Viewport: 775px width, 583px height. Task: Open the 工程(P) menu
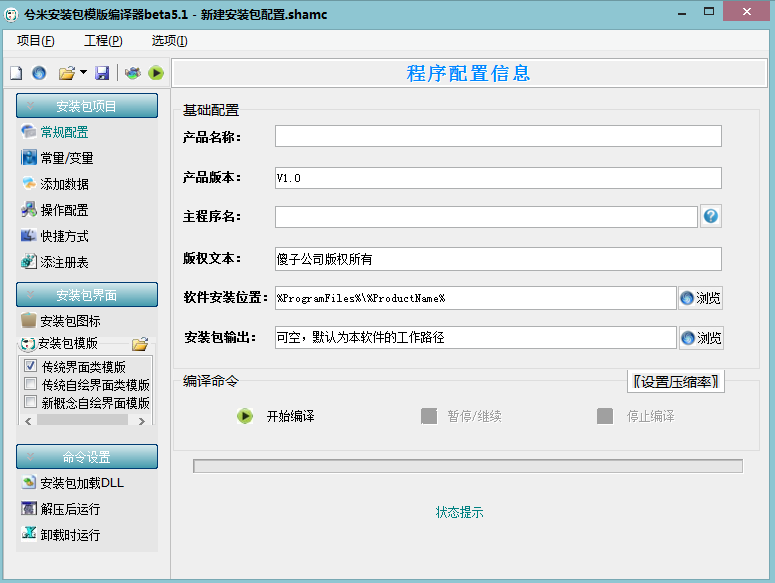[x=103, y=41]
